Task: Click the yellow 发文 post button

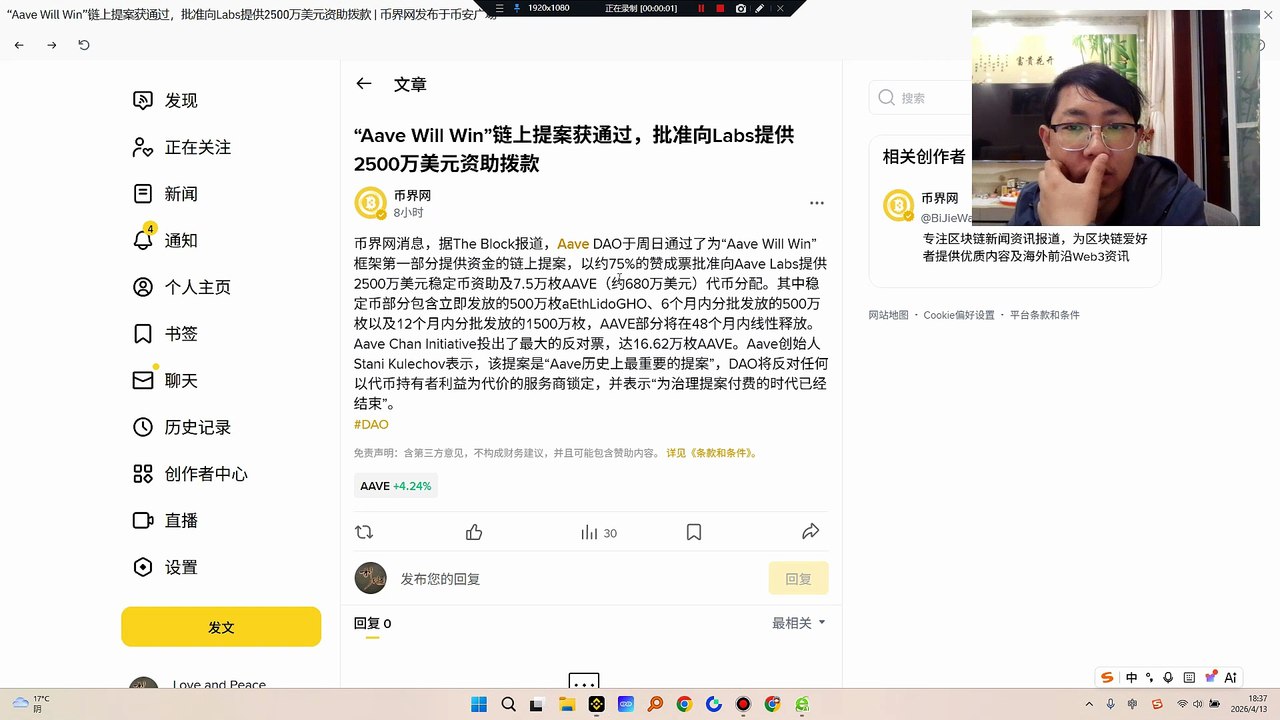Action: 221,627
